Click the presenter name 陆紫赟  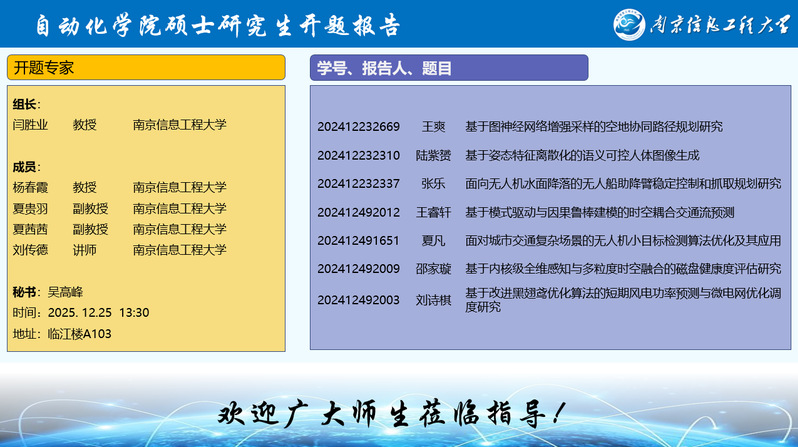tap(433, 155)
